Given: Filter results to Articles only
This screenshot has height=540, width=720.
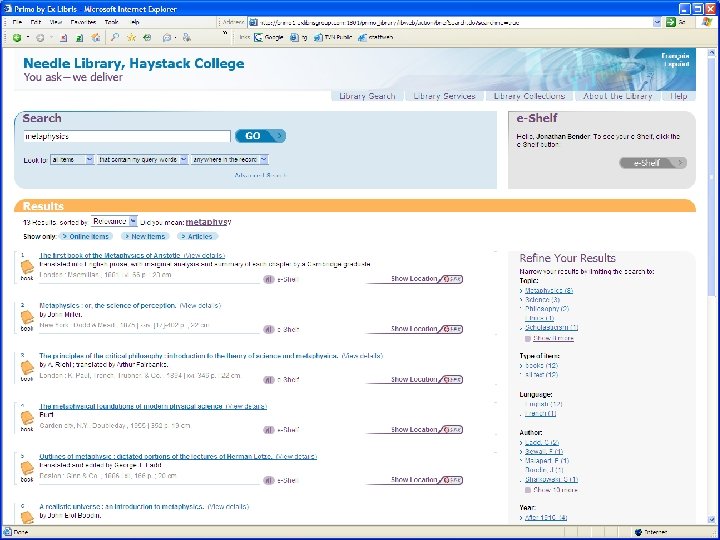Looking at the screenshot, I should click(197, 236).
